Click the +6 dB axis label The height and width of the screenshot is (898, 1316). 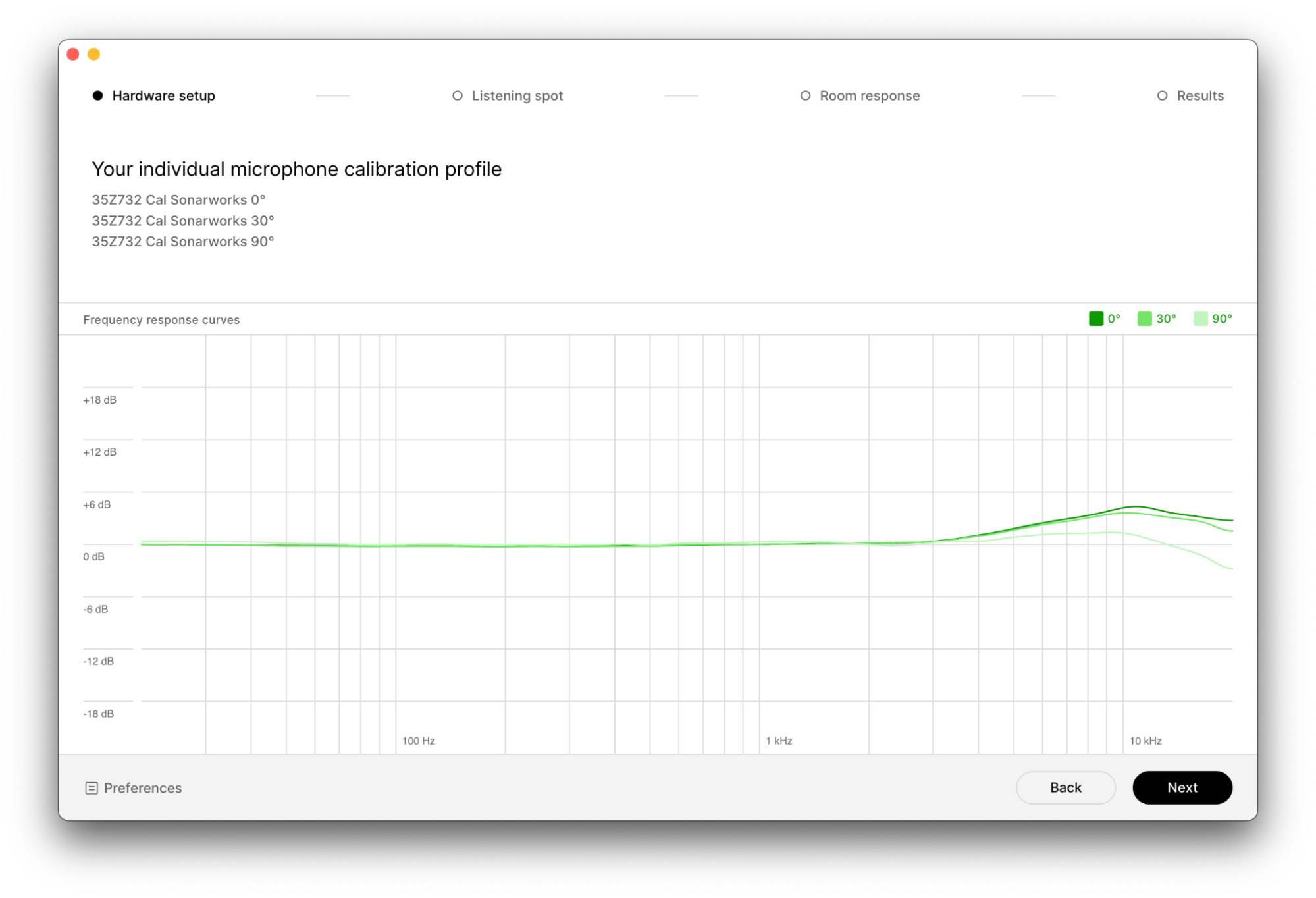pyautogui.click(x=97, y=504)
